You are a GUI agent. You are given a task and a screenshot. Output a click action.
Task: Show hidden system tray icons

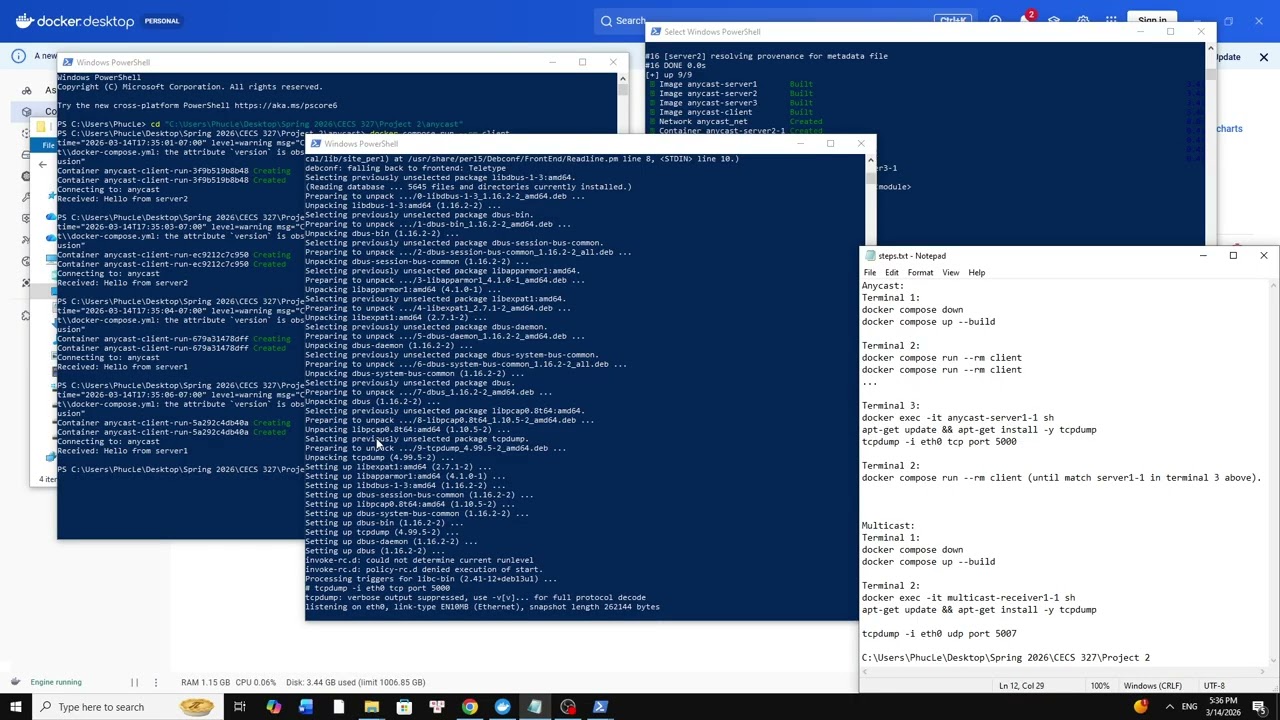click(1169, 707)
